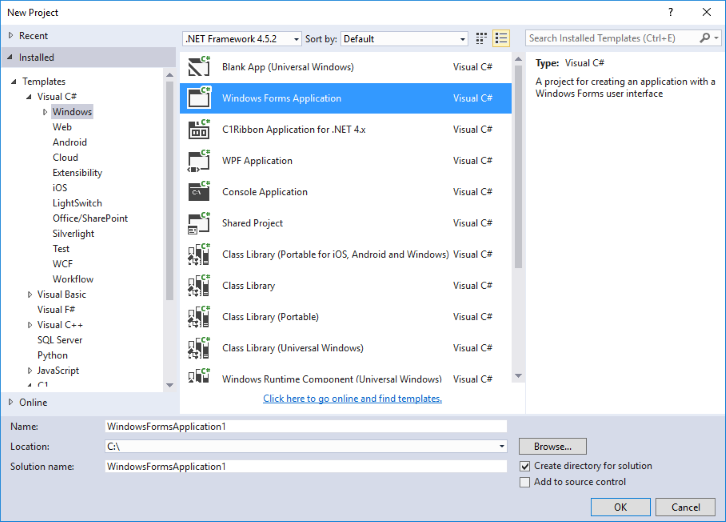The width and height of the screenshot is (726, 522).
Task: Click the Console Application template icon
Action: pyautogui.click(x=199, y=192)
